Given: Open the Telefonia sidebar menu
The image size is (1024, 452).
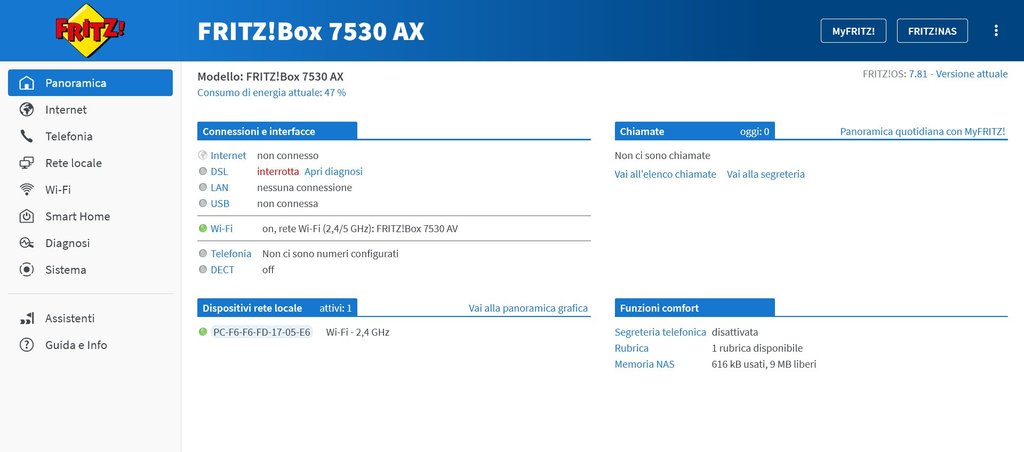Looking at the screenshot, I should [x=90, y=137].
